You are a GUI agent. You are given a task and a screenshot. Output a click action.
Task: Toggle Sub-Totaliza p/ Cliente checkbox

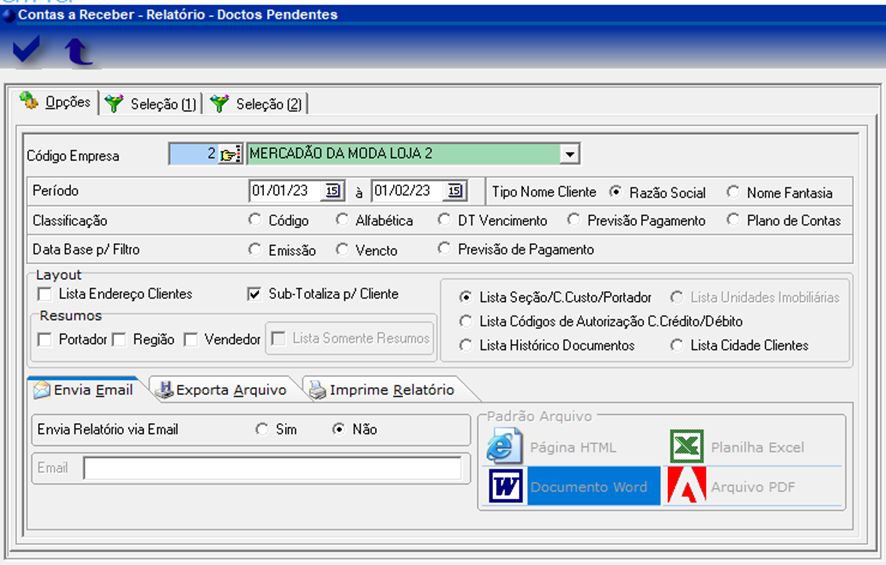[254, 294]
